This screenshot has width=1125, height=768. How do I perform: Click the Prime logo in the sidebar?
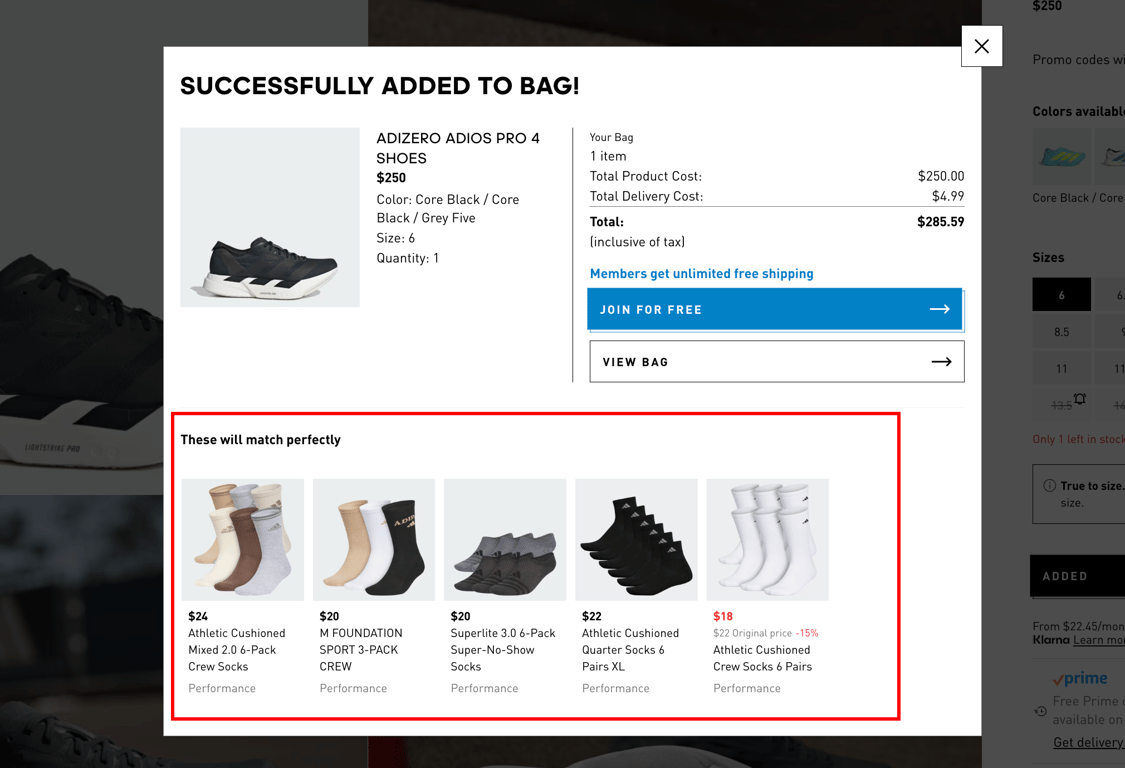1079,677
